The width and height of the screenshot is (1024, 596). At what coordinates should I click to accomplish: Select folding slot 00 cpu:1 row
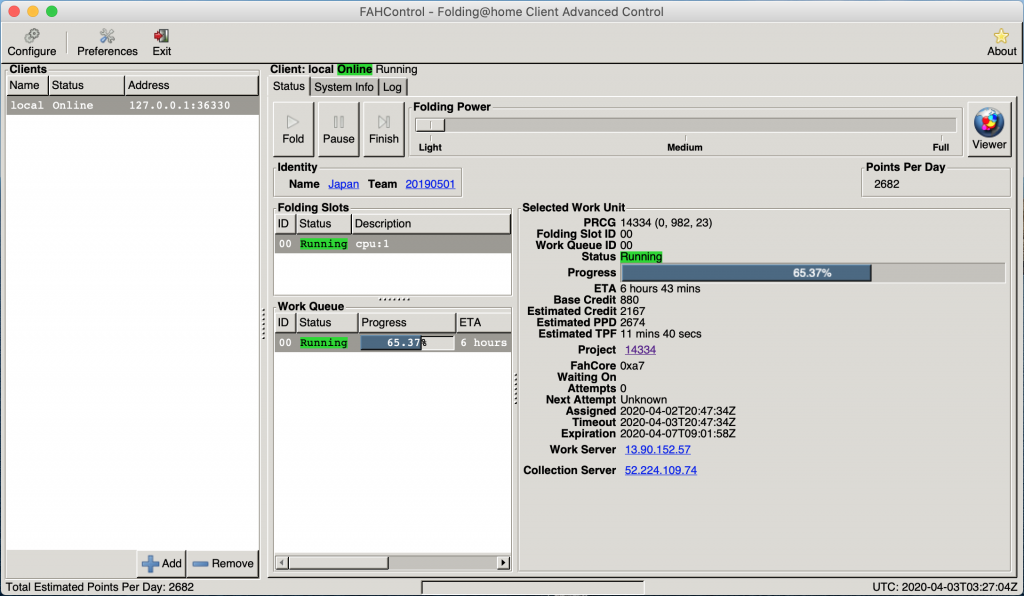point(392,244)
